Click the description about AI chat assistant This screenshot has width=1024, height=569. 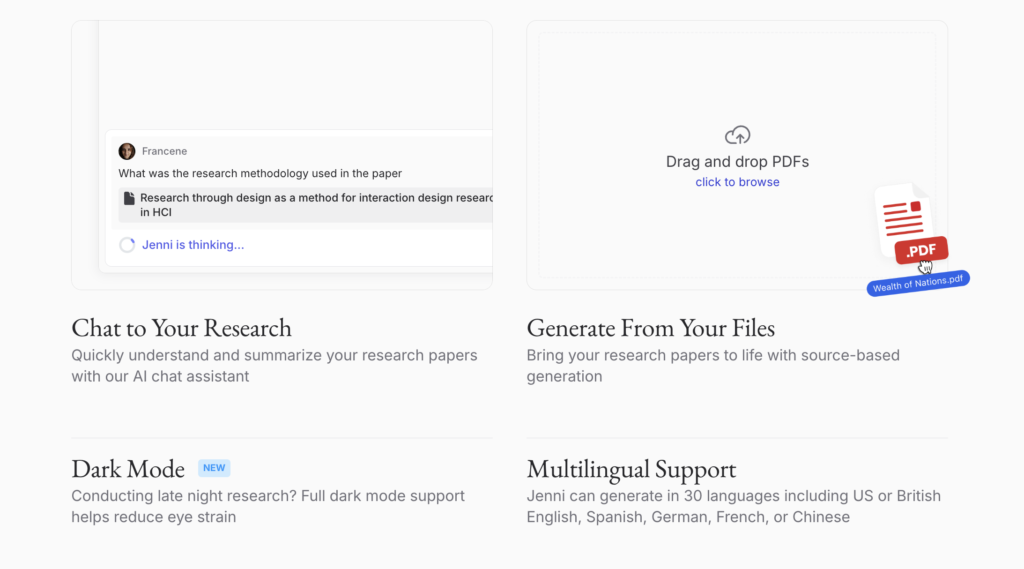(x=274, y=366)
